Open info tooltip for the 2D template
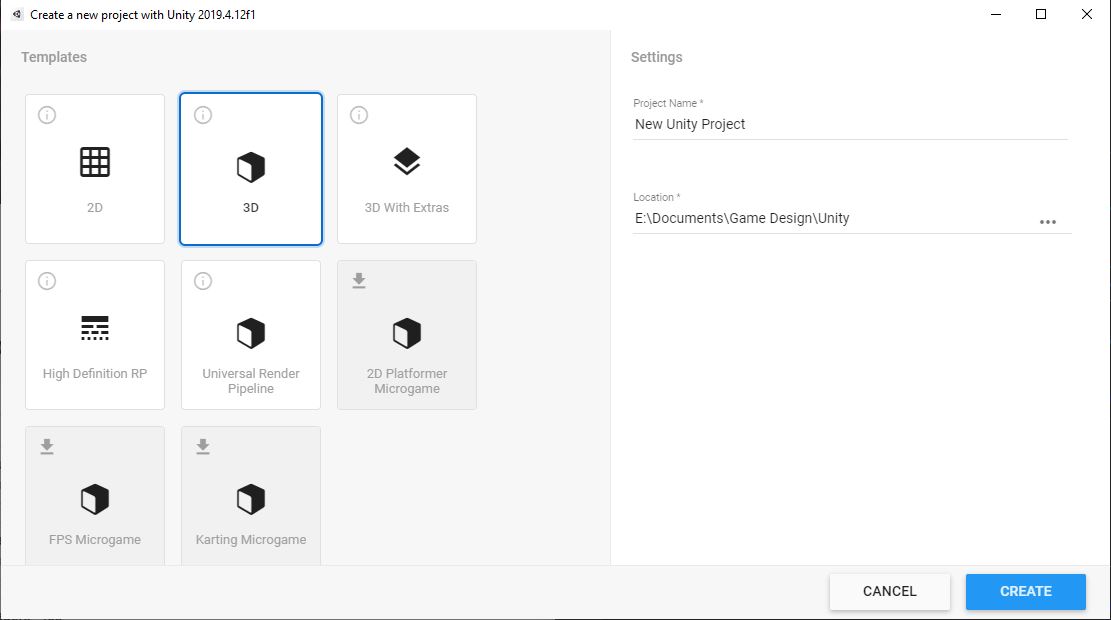Viewport: 1111px width, 620px height. pos(46,114)
